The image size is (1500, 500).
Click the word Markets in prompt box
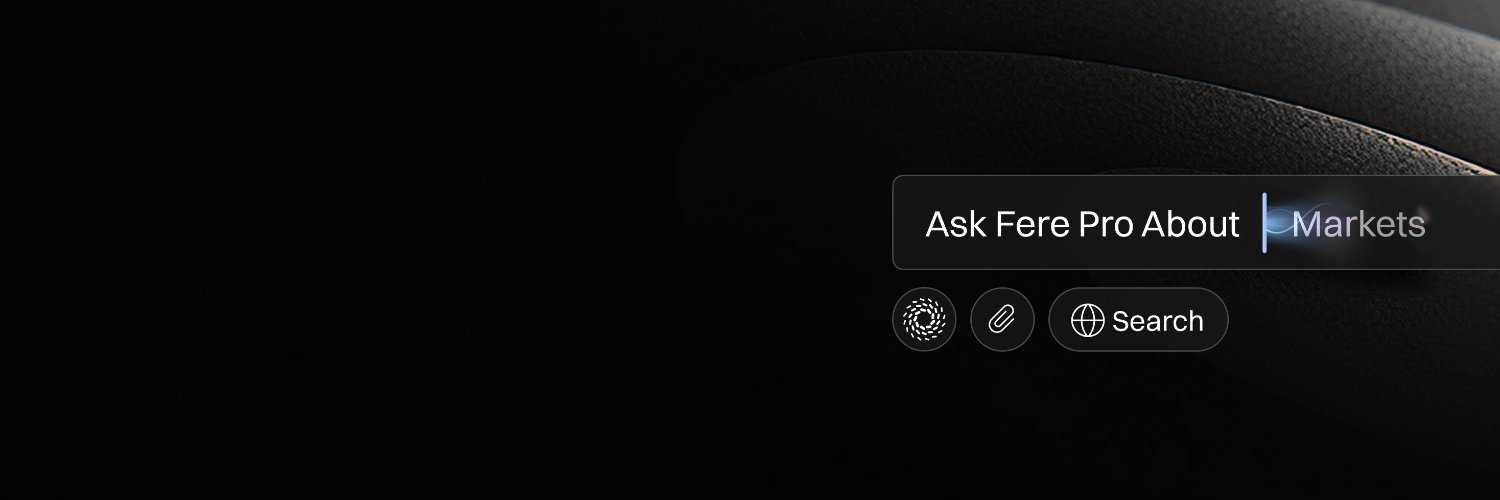[x=1358, y=224]
